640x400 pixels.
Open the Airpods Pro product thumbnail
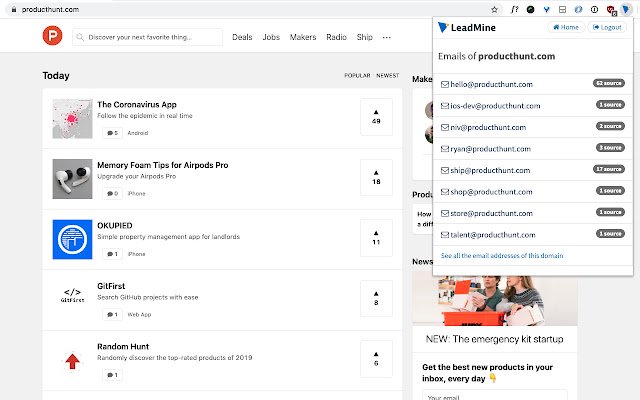click(72, 179)
